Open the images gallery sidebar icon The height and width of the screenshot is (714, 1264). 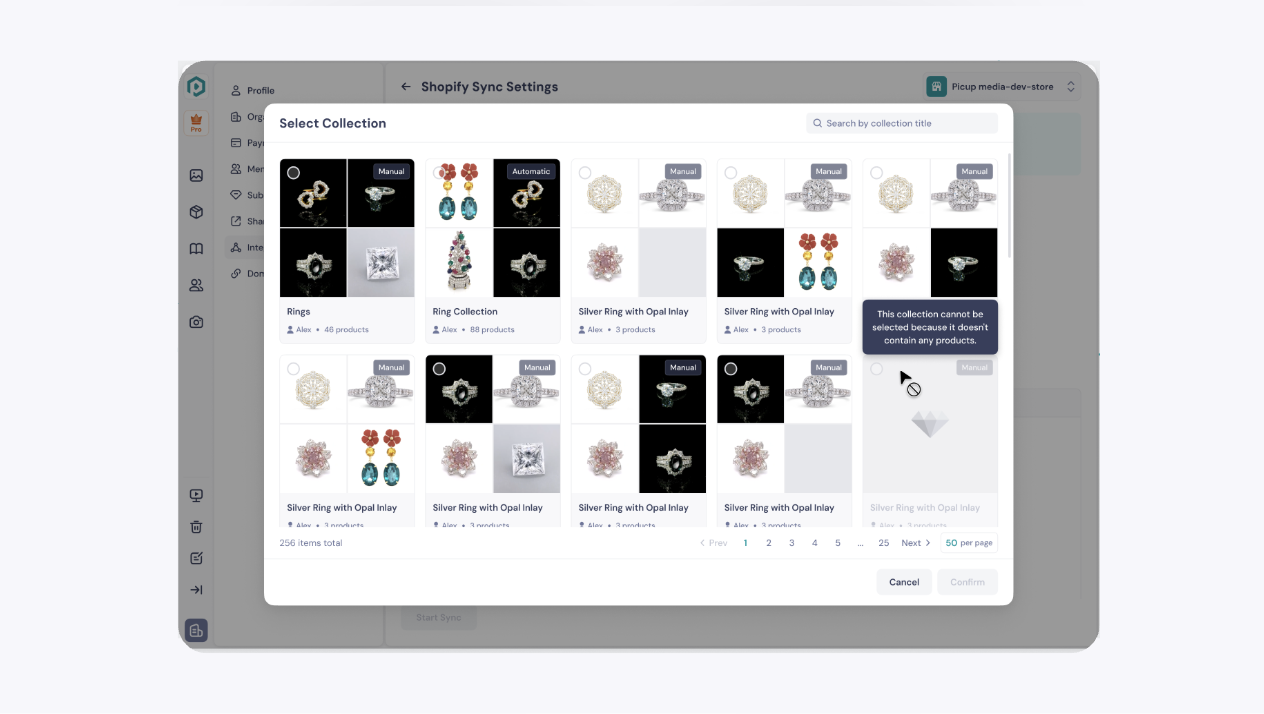[x=196, y=176]
